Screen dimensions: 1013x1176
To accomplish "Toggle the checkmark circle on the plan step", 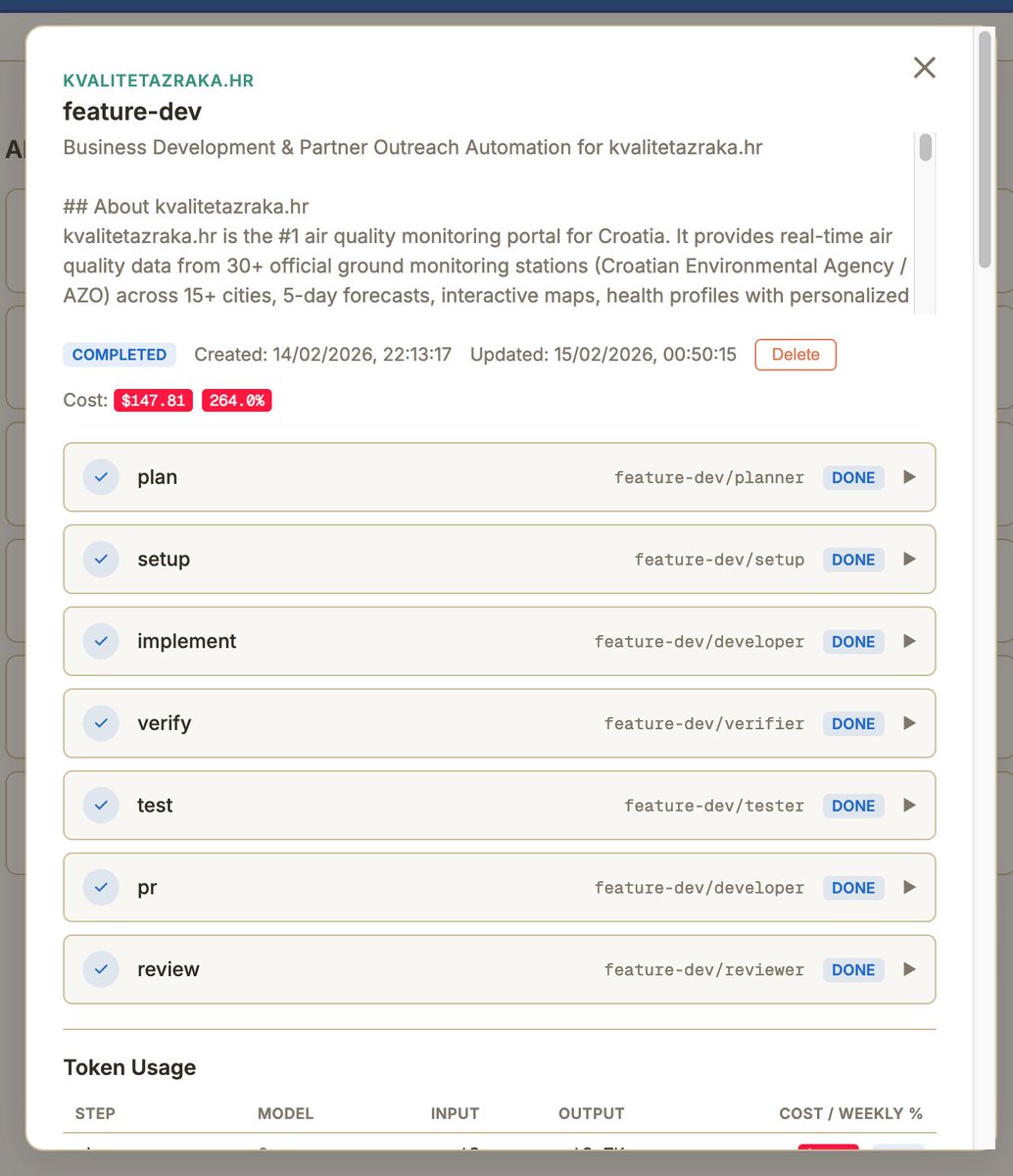I will click(100, 477).
